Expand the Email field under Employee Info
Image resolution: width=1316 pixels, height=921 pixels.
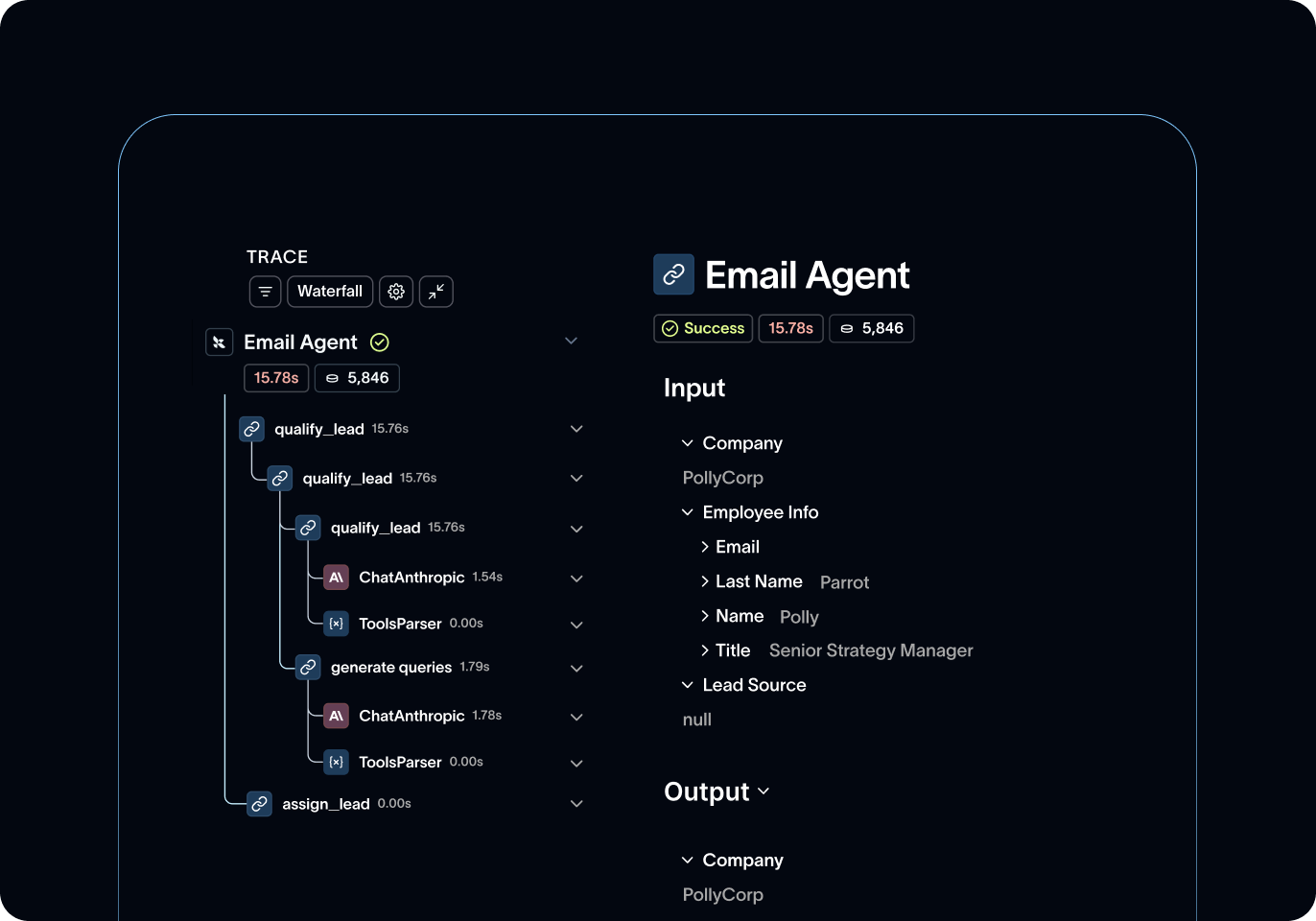(x=705, y=547)
